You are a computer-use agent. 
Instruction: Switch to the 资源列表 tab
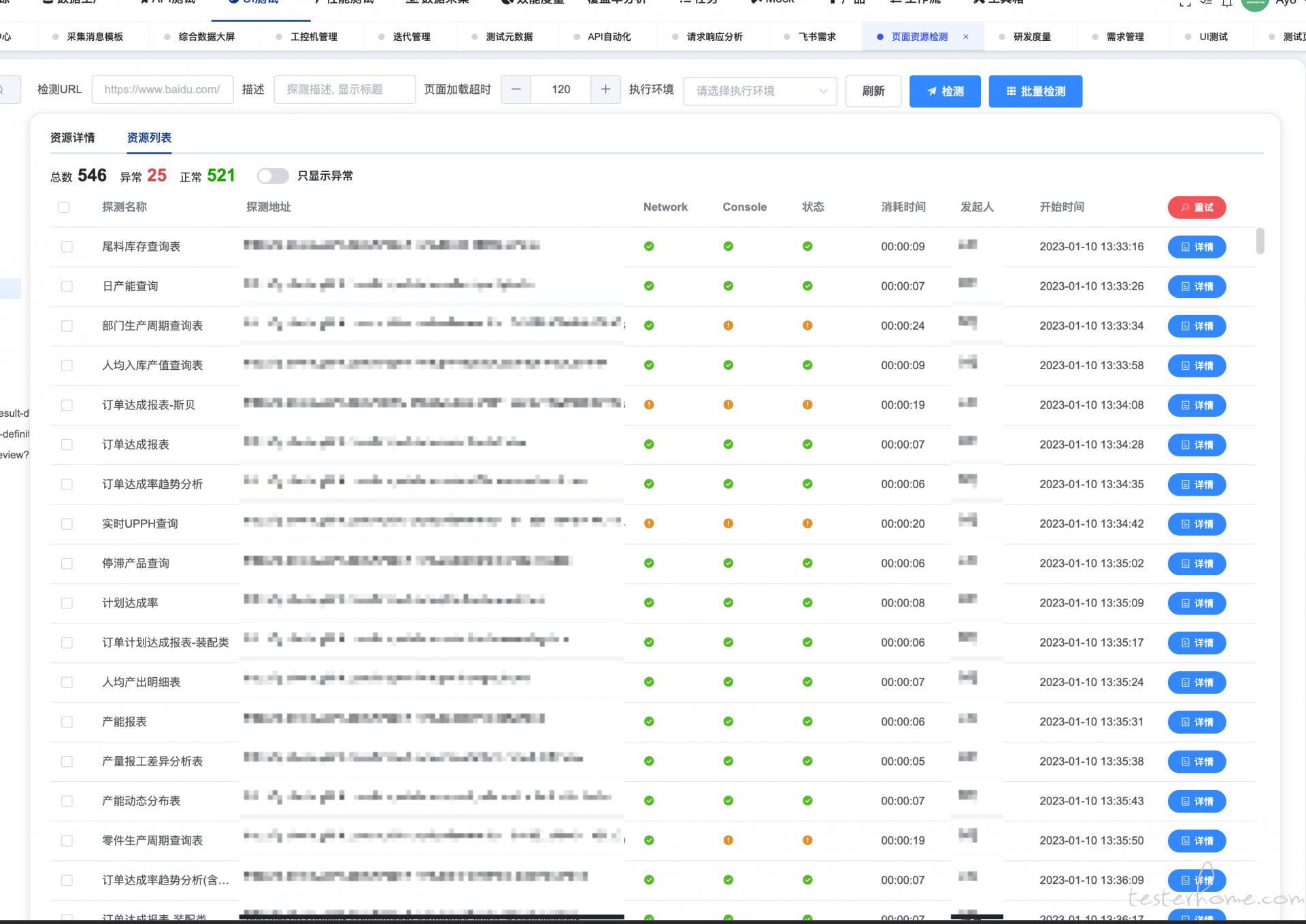150,138
